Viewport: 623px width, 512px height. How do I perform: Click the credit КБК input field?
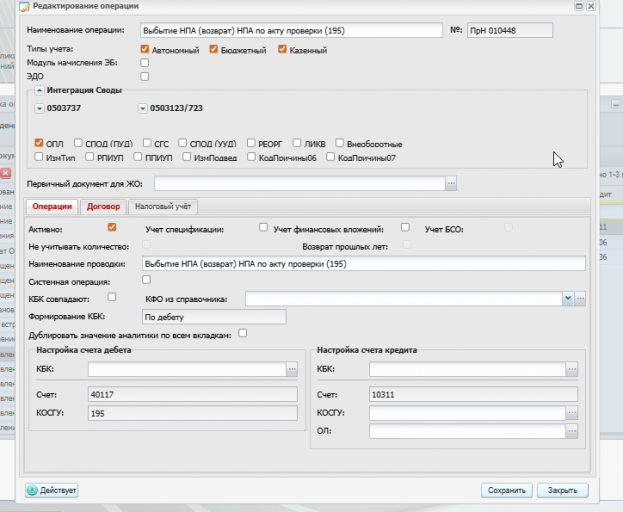point(468,369)
